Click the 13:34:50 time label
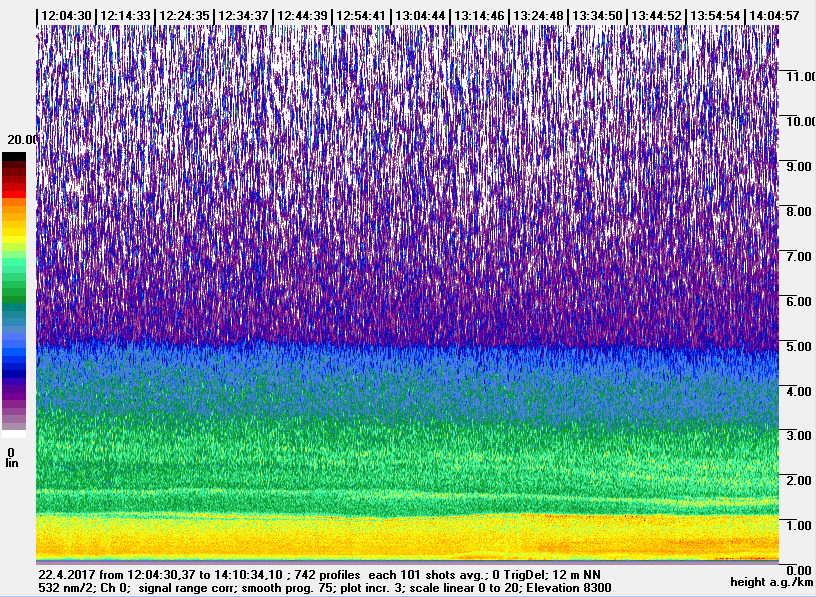Viewport: 816px width, 597px height. (597, 16)
